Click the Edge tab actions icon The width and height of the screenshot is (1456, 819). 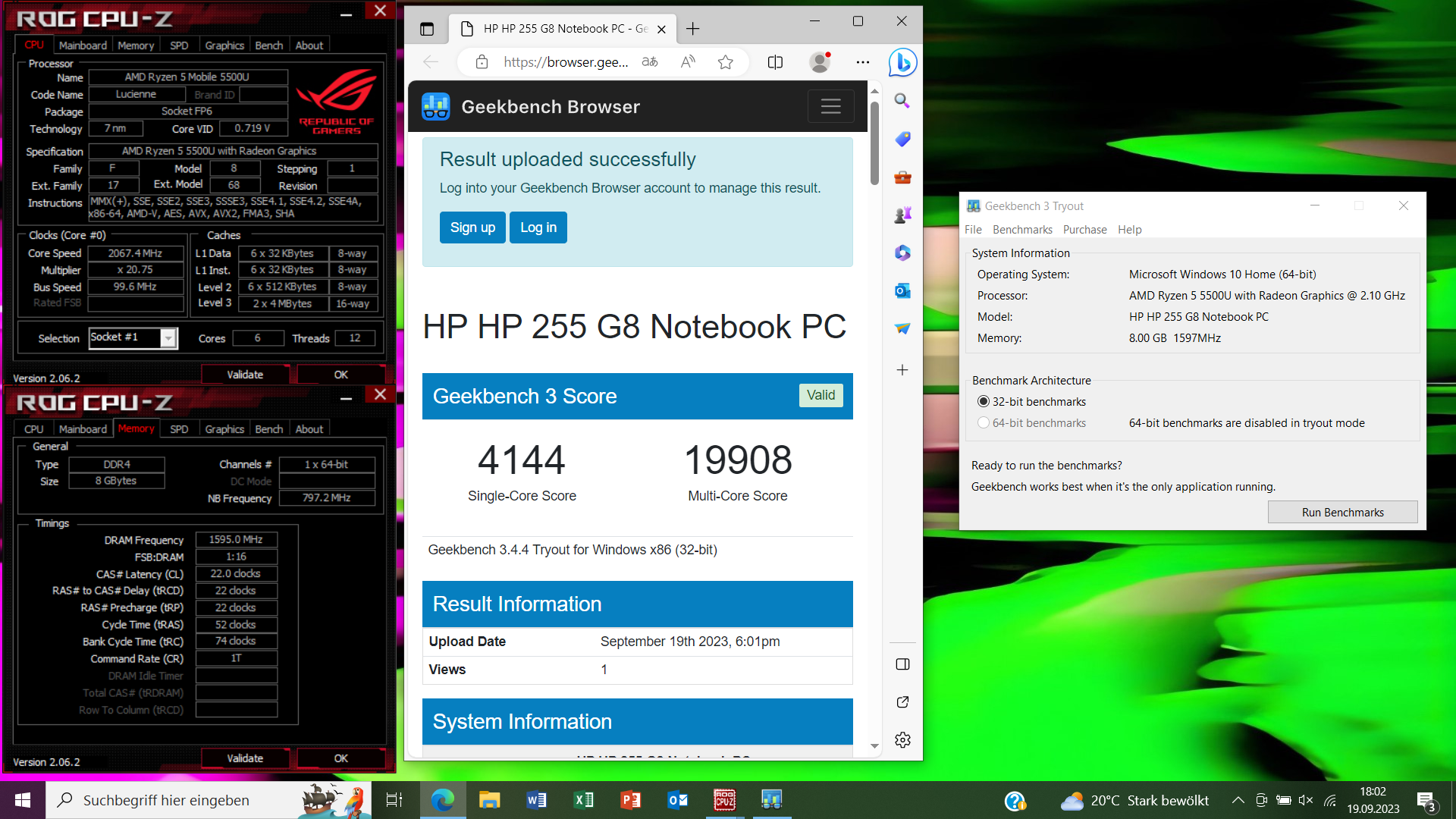click(x=427, y=29)
